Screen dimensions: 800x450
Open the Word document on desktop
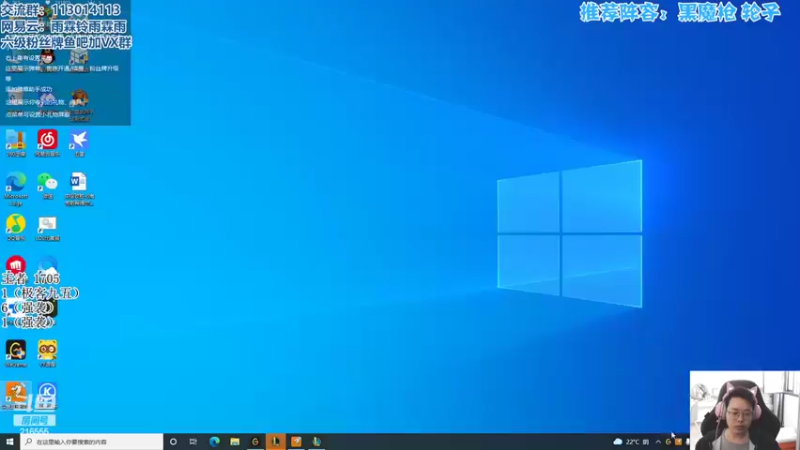coord(79,182)
